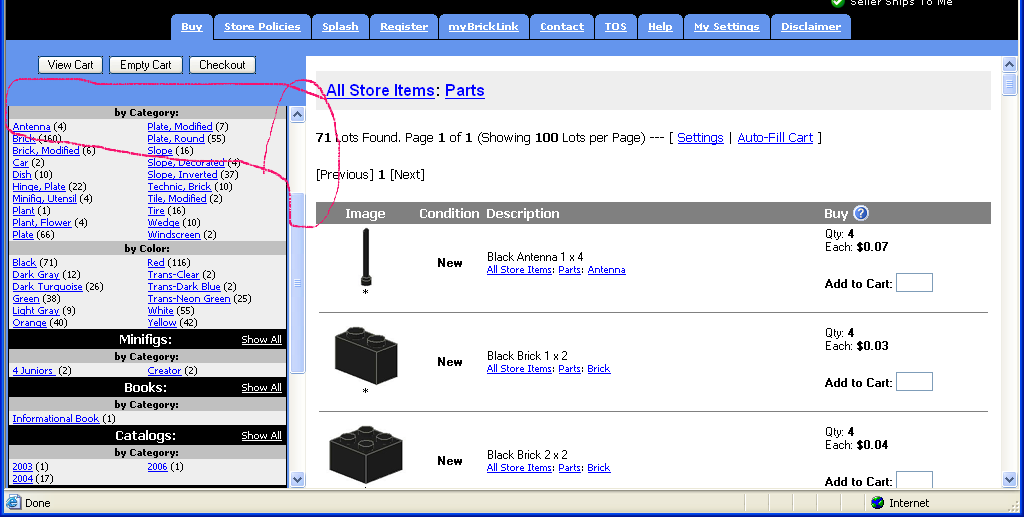Switch to the Buy tab

pos(191,27)
